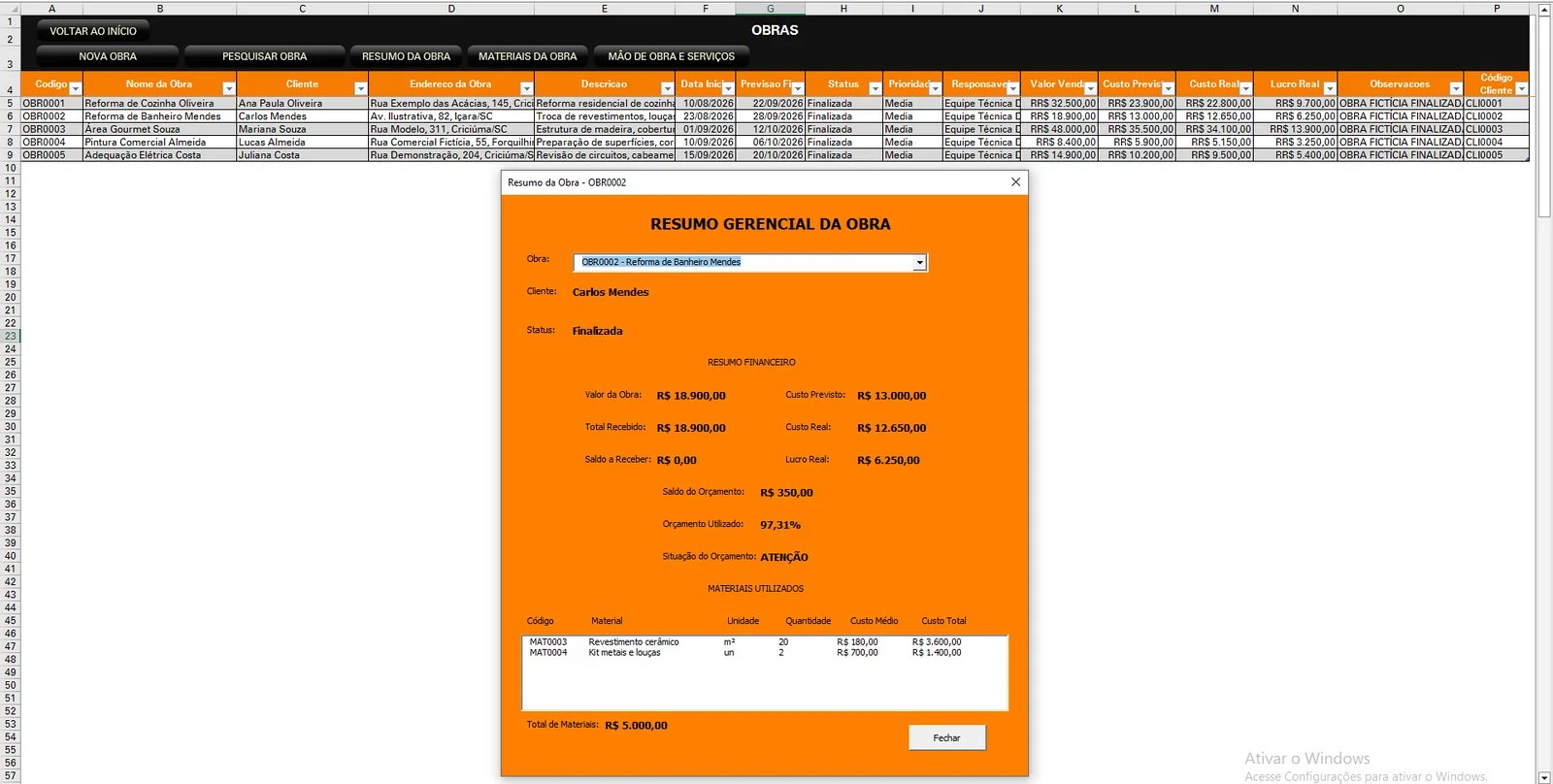Open RESUMO DA OBRA from the sheet toolbar
Viewport: 1553px width, 784px height.
(x=406, y=56)
